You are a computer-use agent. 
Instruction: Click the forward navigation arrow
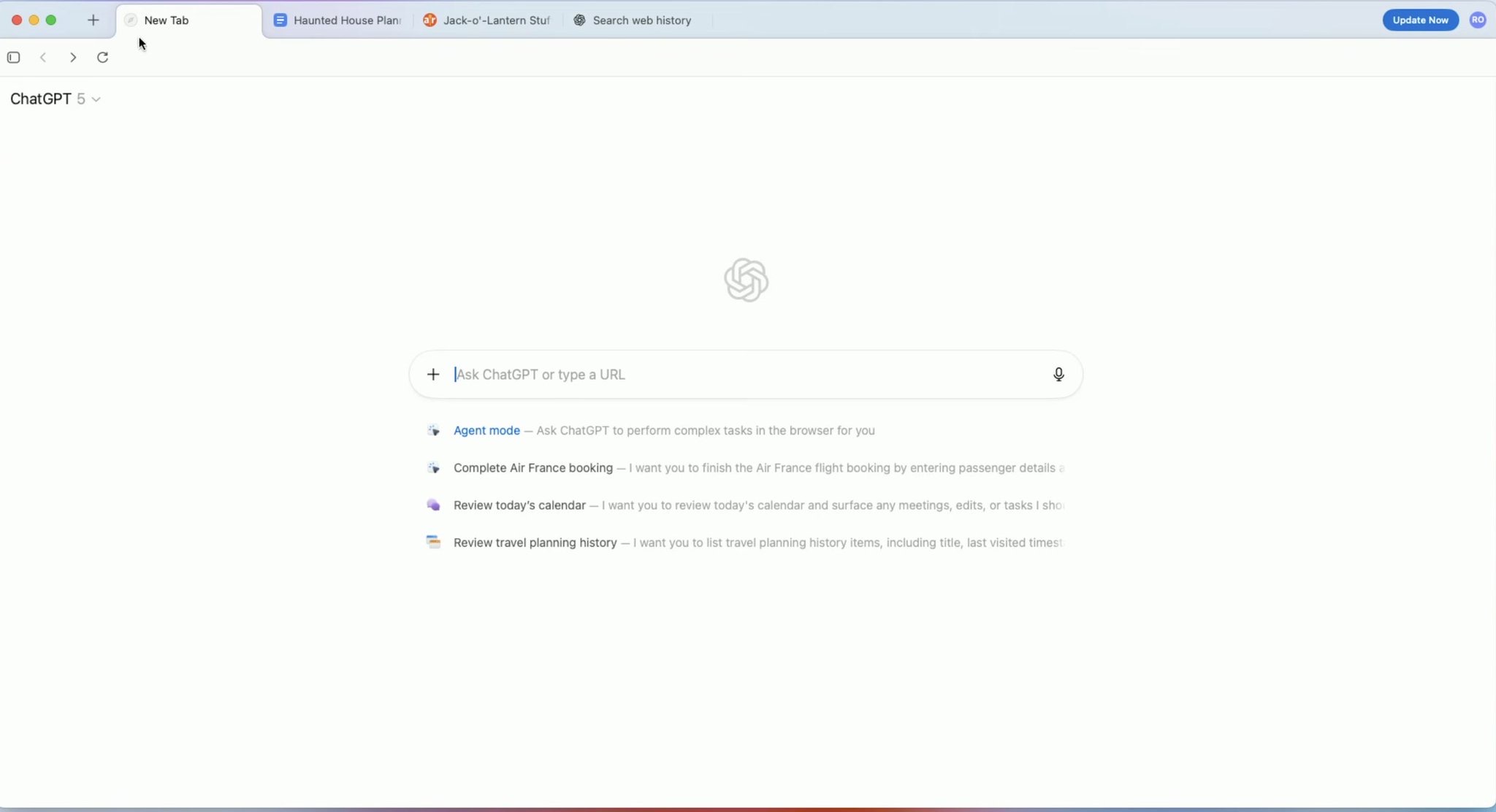73,58
